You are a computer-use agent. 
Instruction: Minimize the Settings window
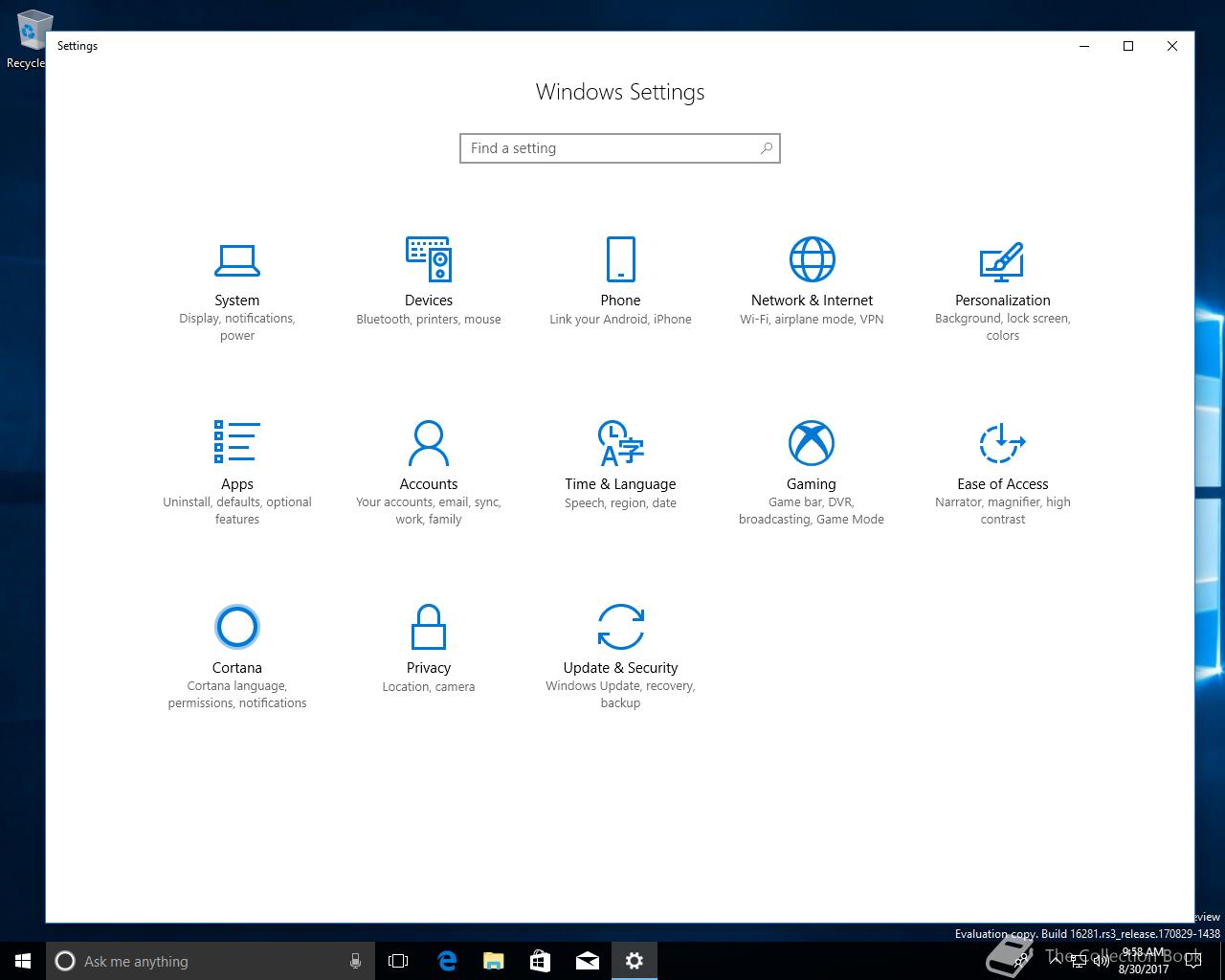point(1084,46)
